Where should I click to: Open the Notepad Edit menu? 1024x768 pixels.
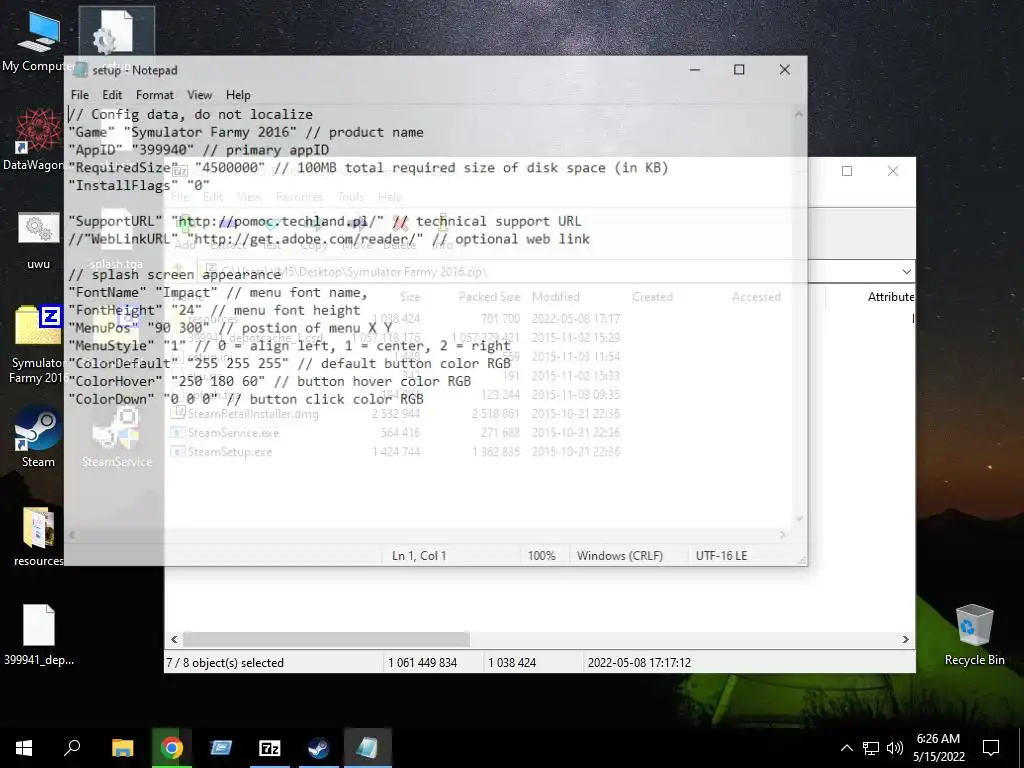pos(112,95)
